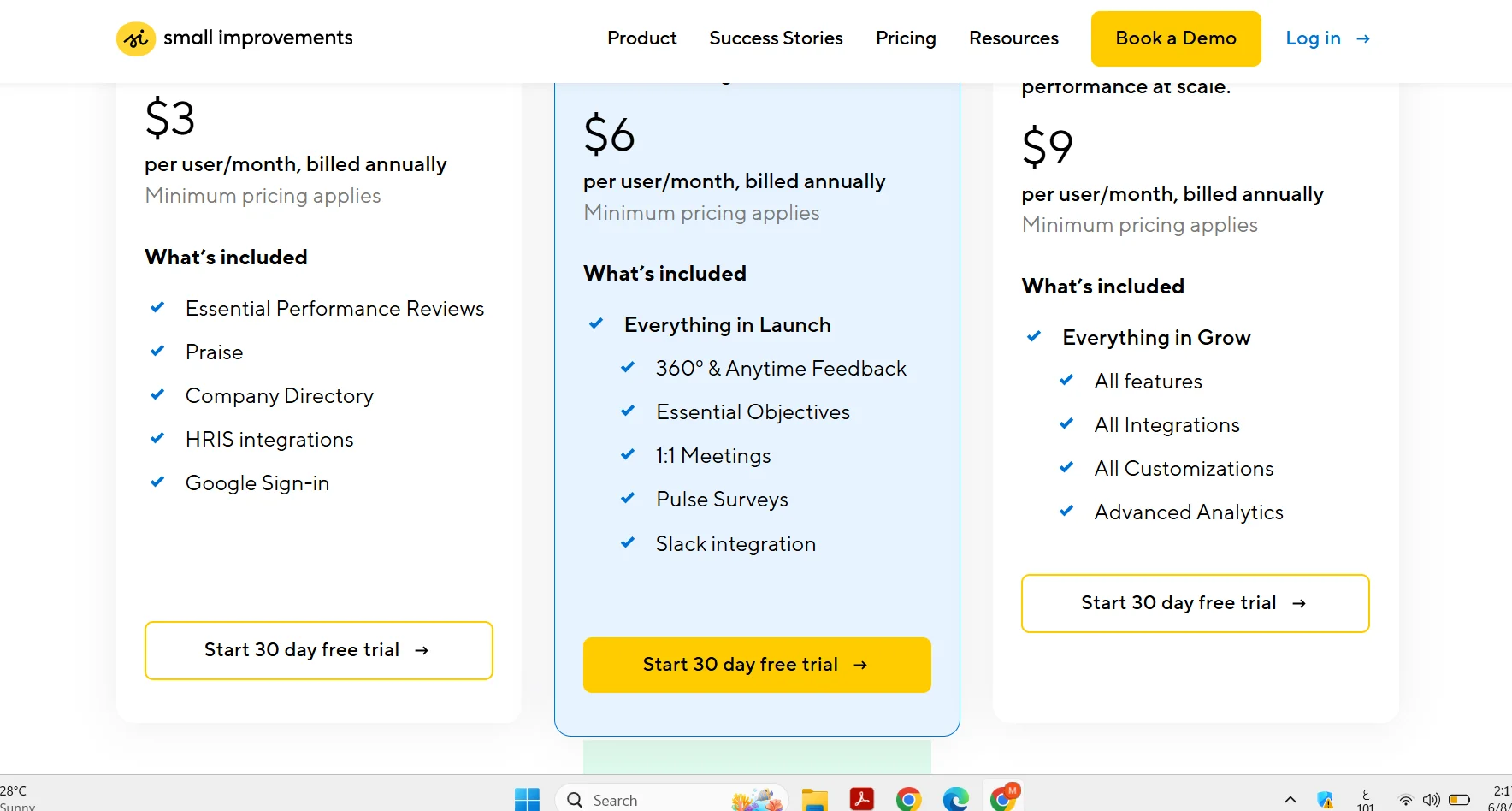Click the HRIS integrations text
The width and height of the screenshot is (1512, 811).
(269, 440)
